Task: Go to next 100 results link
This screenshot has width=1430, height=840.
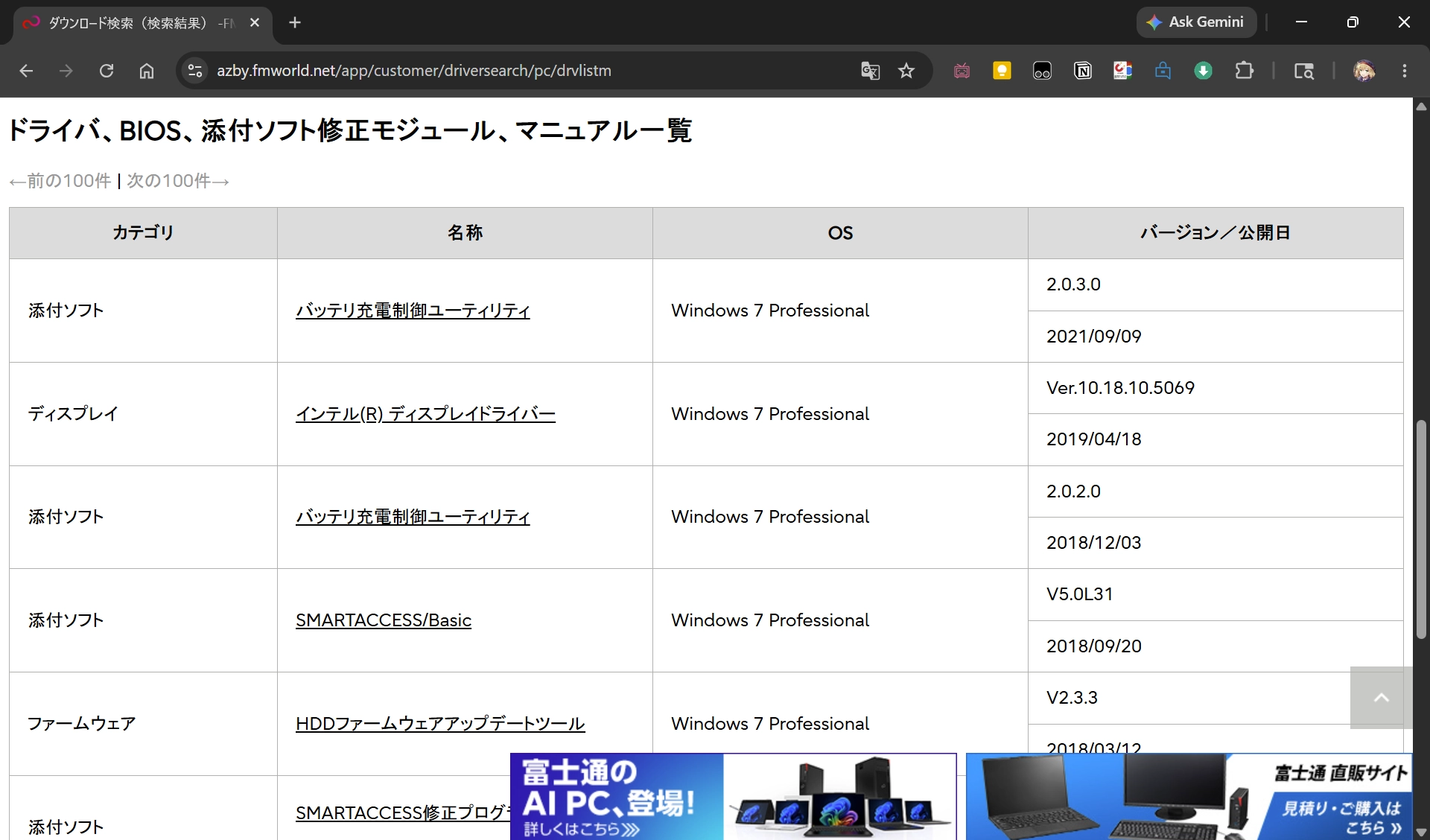Action: coord(178,181)
